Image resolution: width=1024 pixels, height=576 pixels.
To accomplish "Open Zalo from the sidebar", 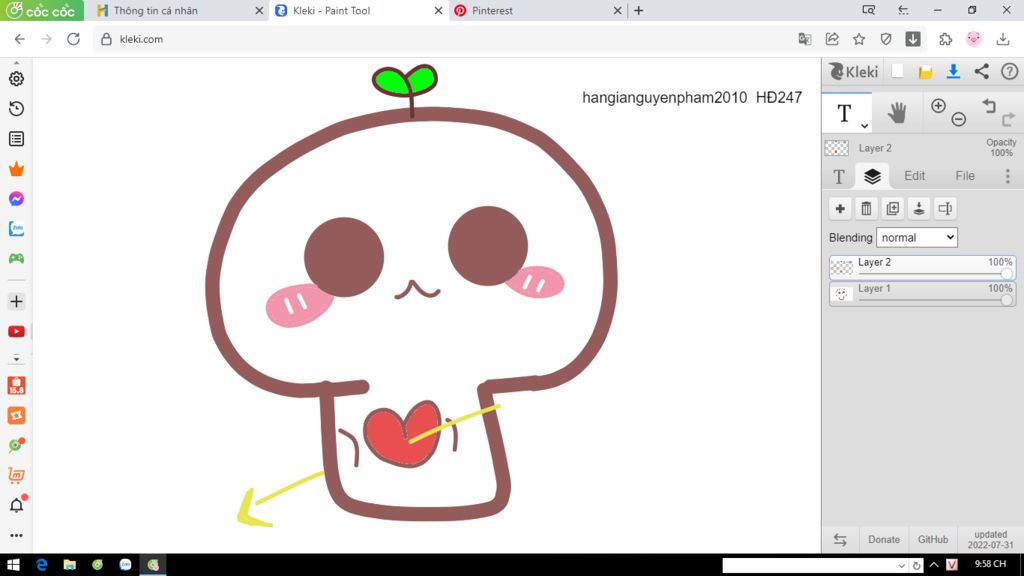I will click(x=16, y=229).
